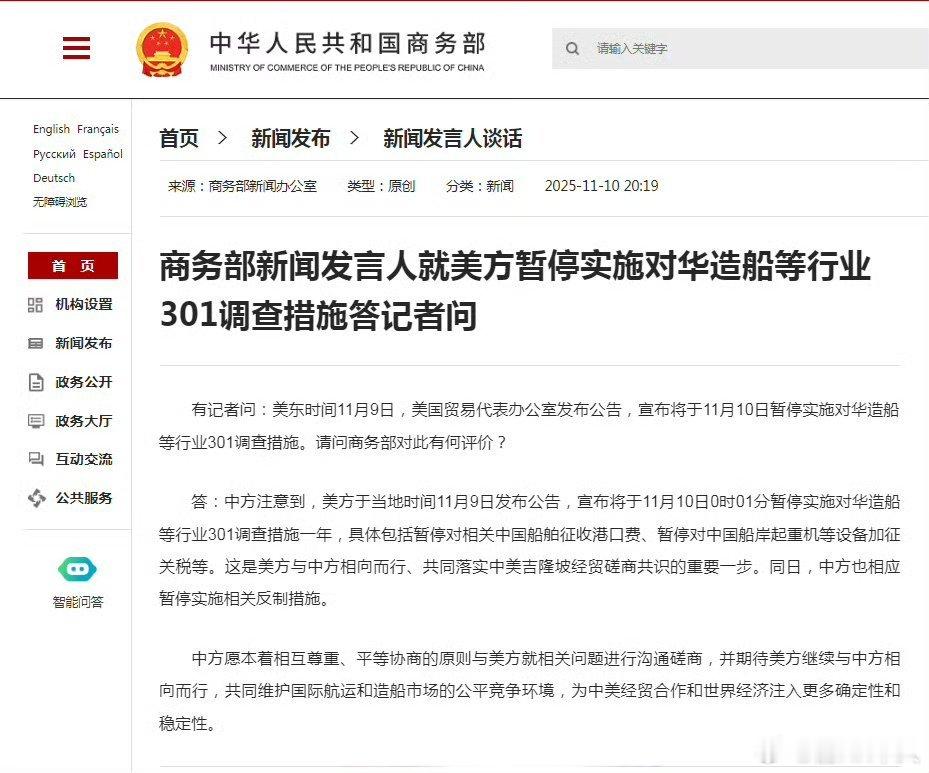Go to 首页 in breadcrumb
Screen dimensions: 929x773
coord(179,138)
